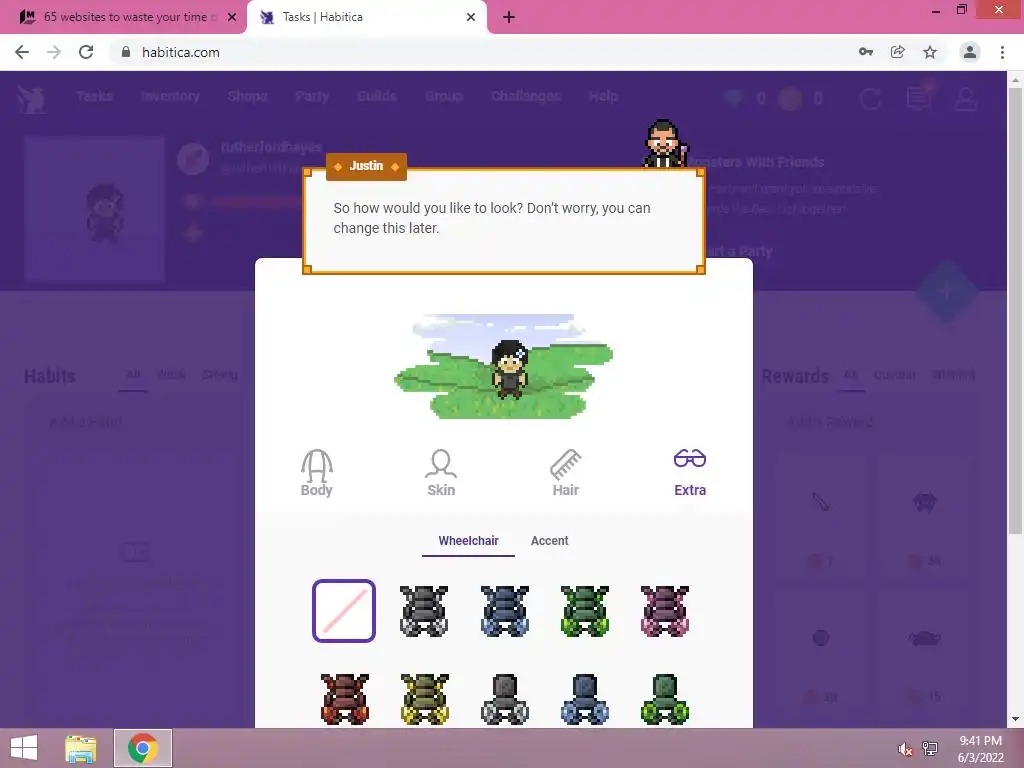Open the taskbar clock showing 9:41 PM
Image resolution: width=1024 pixels, height=768 pixels.
(x=980, y=749)
